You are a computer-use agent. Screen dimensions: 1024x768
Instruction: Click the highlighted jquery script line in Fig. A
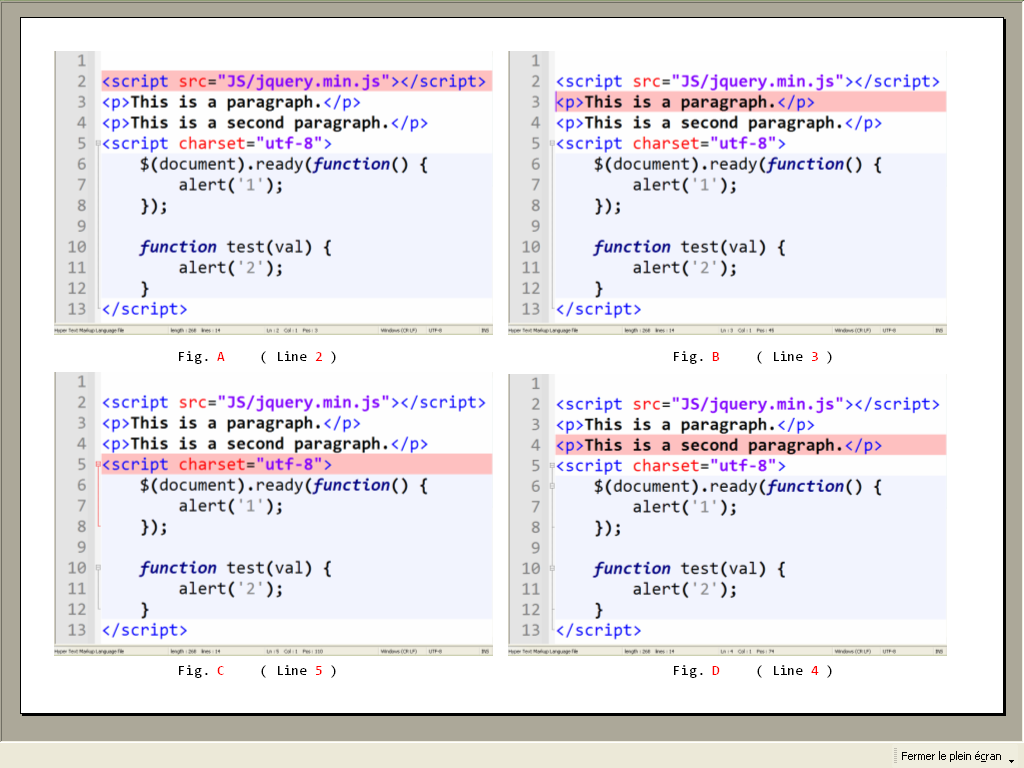pyautogui.click(x=296, y=81)
